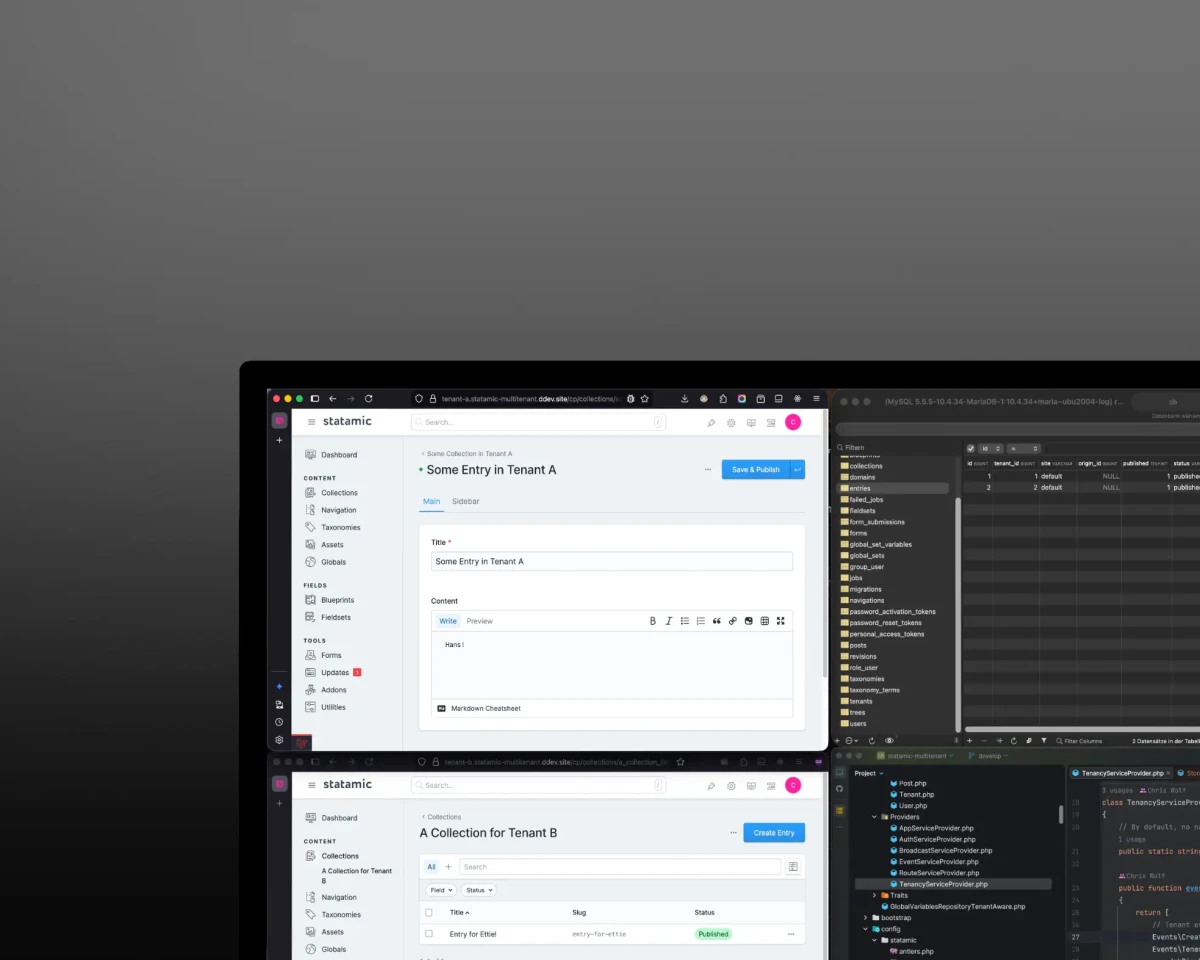Insert a blockquote using the quote icon
1200x960 pixels.
click(x=716, y=621)
